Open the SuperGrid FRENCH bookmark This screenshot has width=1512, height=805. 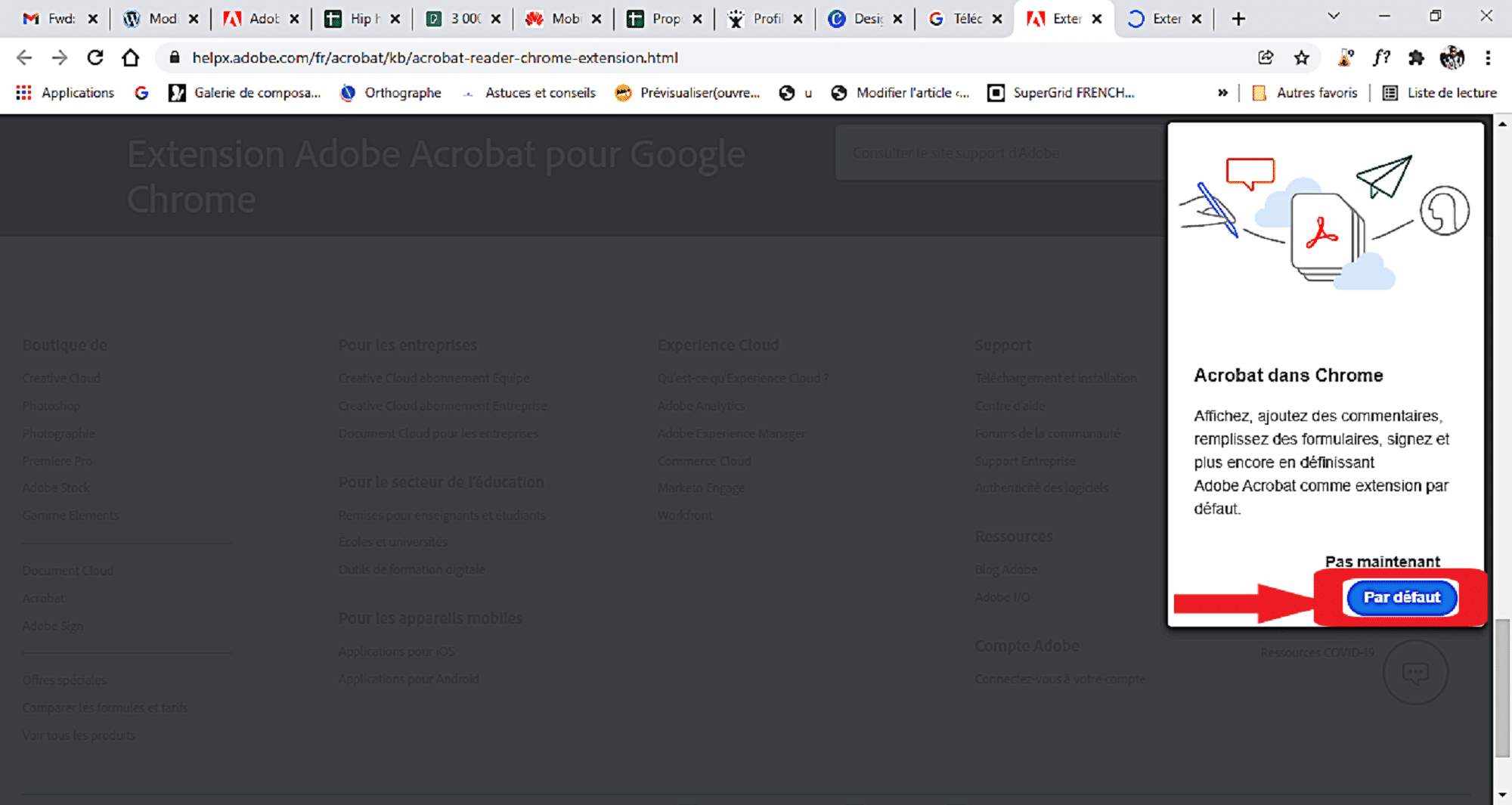tap(1061, 92)
